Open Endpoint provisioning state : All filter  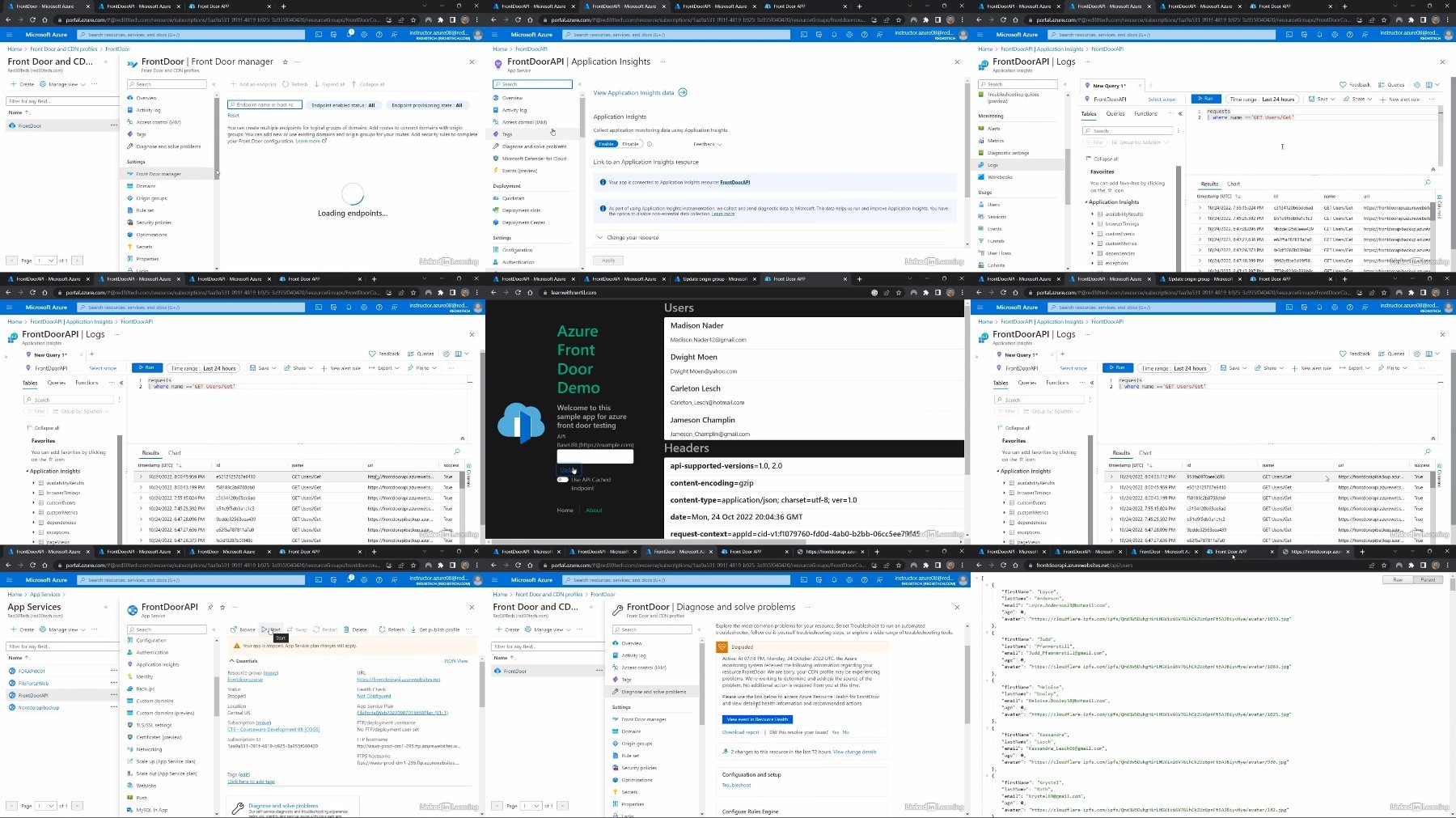pyautogui.click(x=426, y=105)
